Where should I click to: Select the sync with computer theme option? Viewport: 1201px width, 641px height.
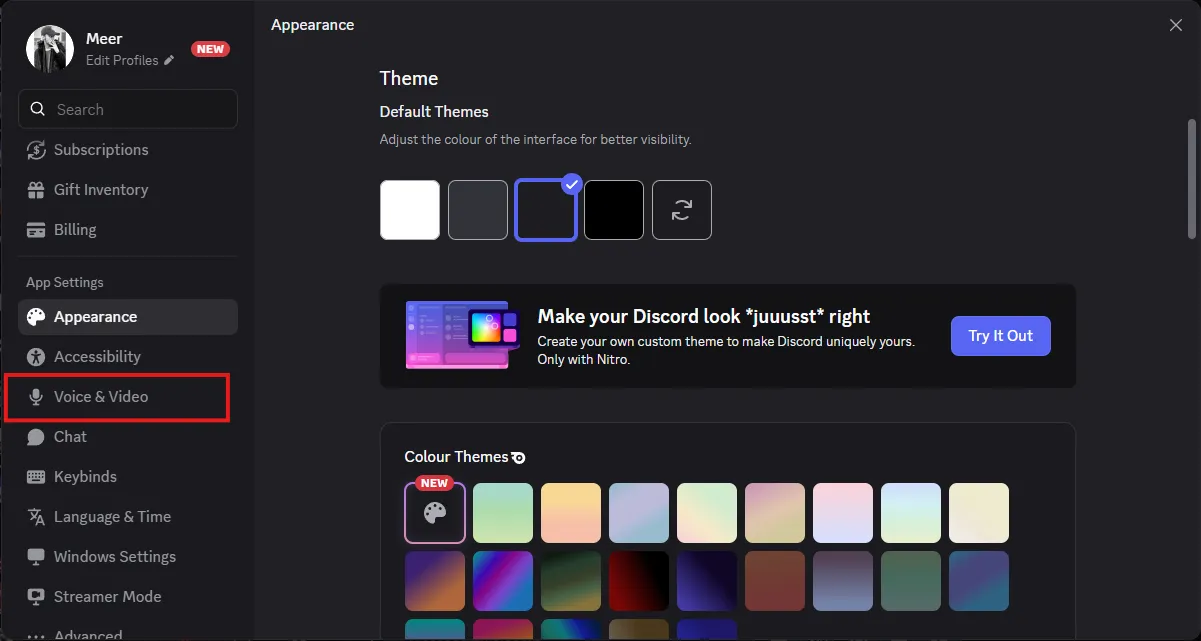(x=682, y=210)
